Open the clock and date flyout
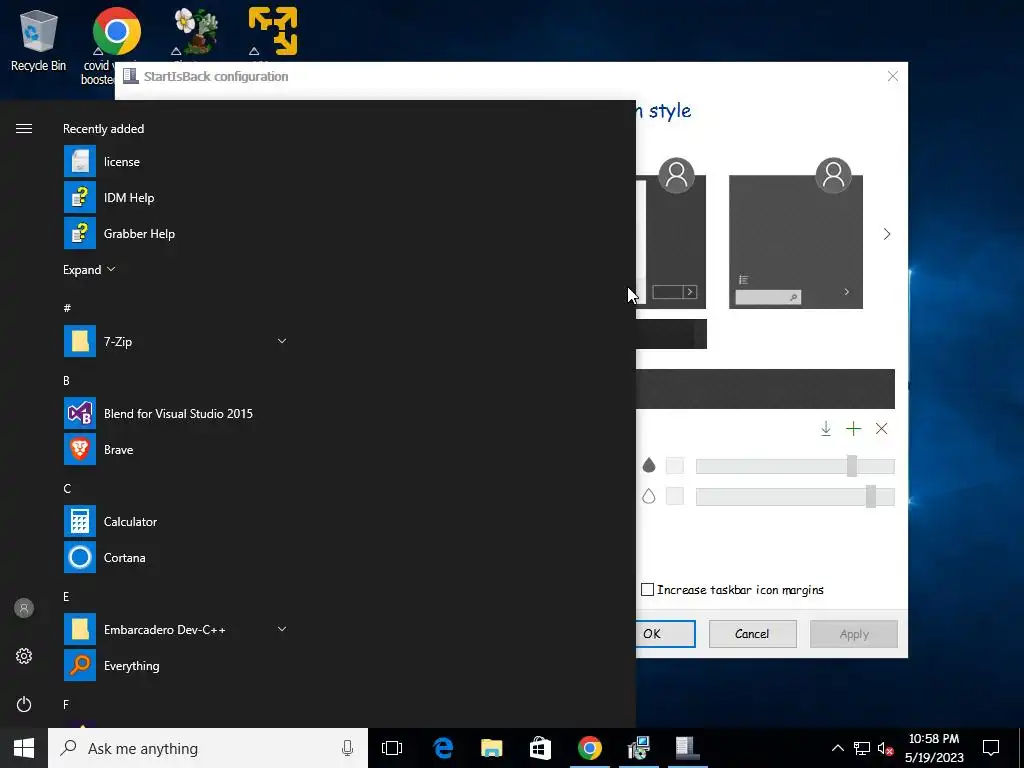This screenshot has width=1024, height=768. [x=934, y=748]
